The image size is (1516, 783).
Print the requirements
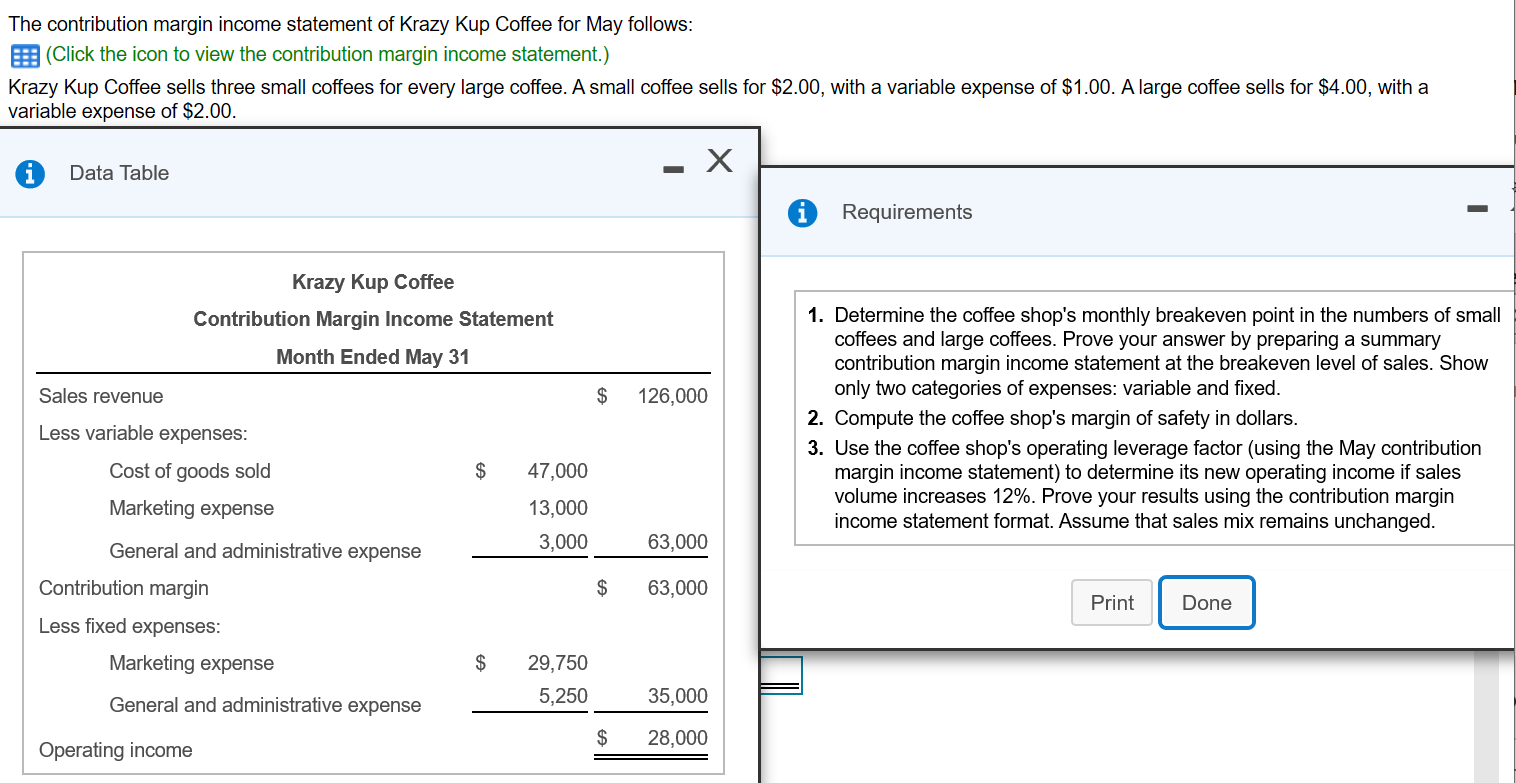pos(1112,603)
